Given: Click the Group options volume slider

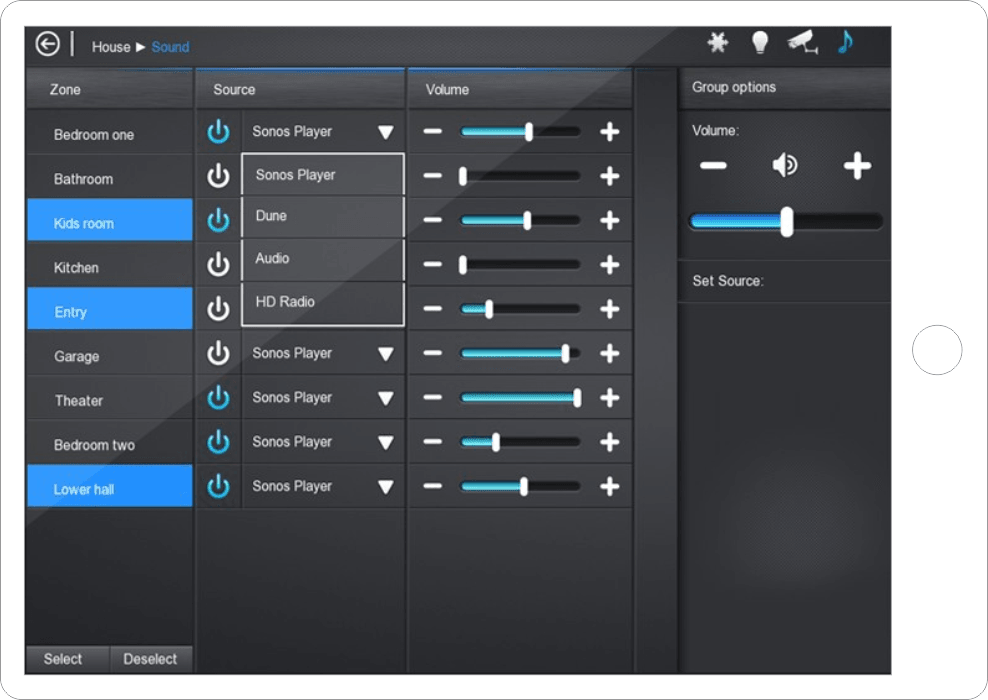Looking at the screenshot, I should [x=786, y=222].
